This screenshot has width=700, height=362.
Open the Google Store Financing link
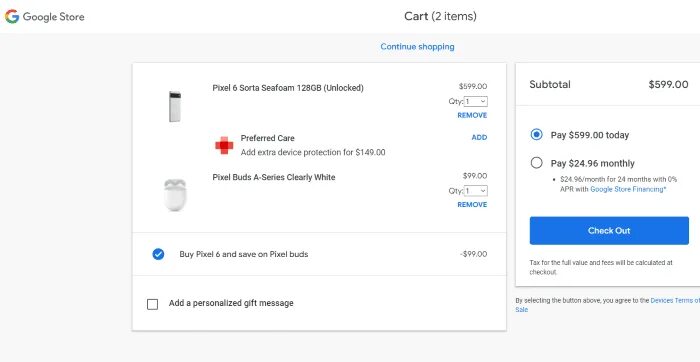pyautogui.click(x=628, y=189)
